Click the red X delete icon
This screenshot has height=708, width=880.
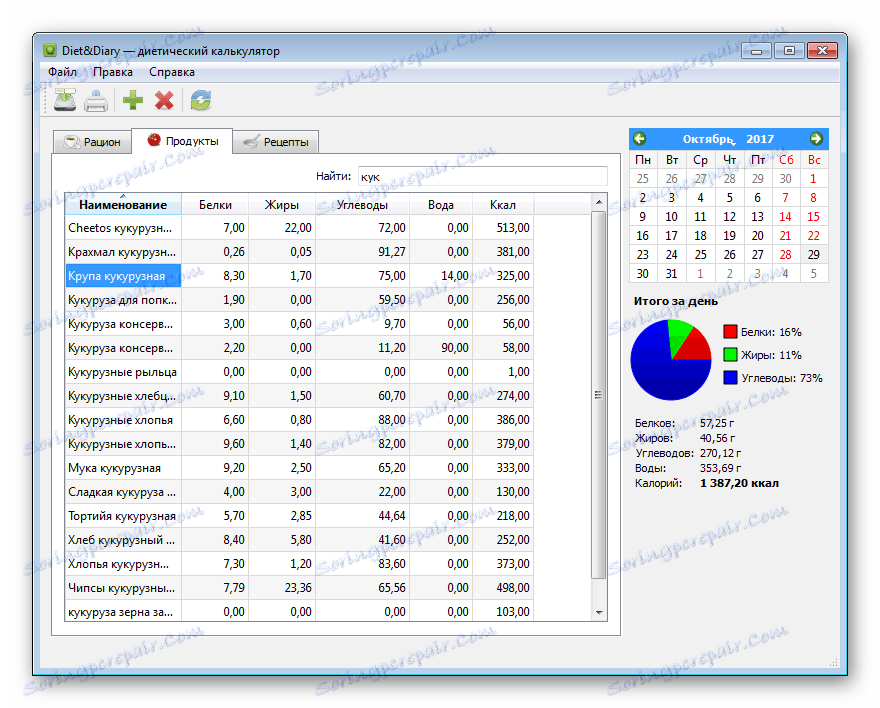pyautogui.click(x=164, y=100)
